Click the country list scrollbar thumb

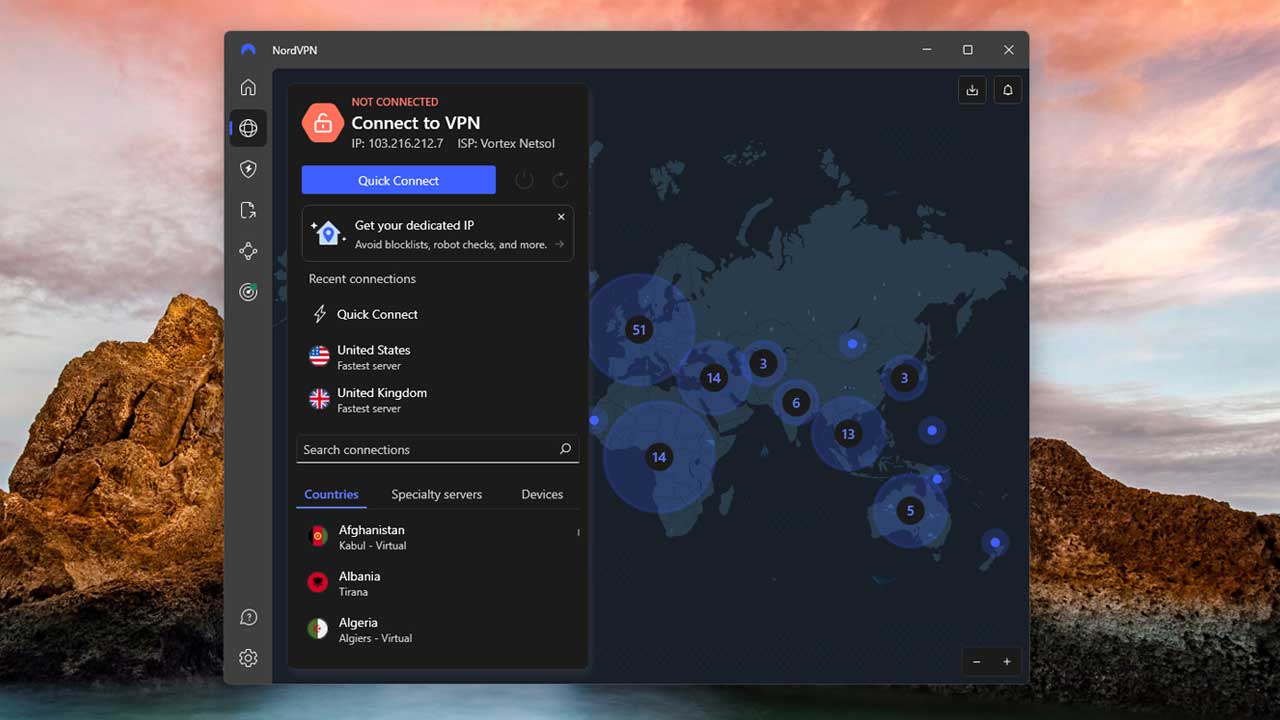pyautogui.click(x=578, y=532)
